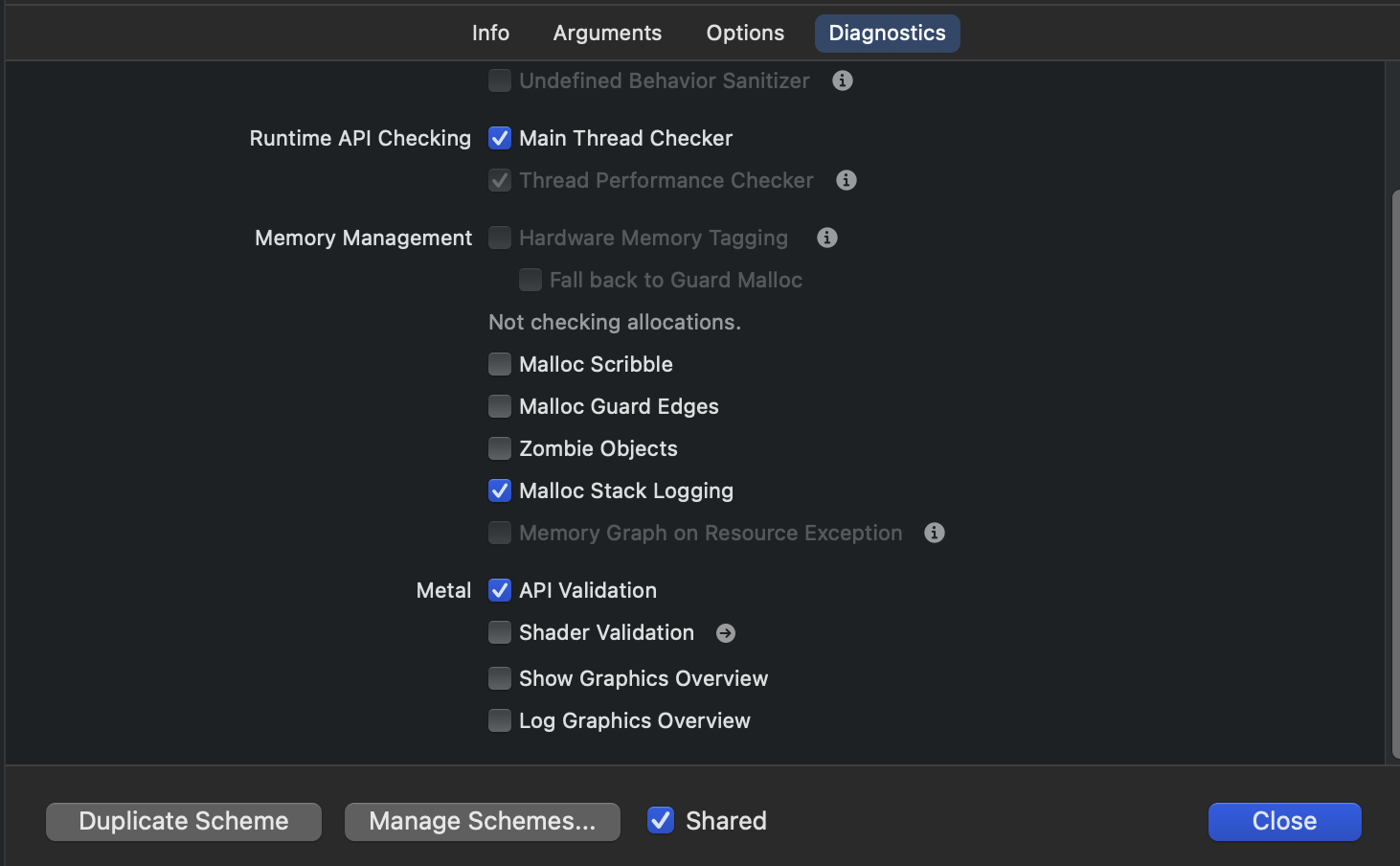
Task: Toggle the Shared scheme checkbox
Action: 661,821
